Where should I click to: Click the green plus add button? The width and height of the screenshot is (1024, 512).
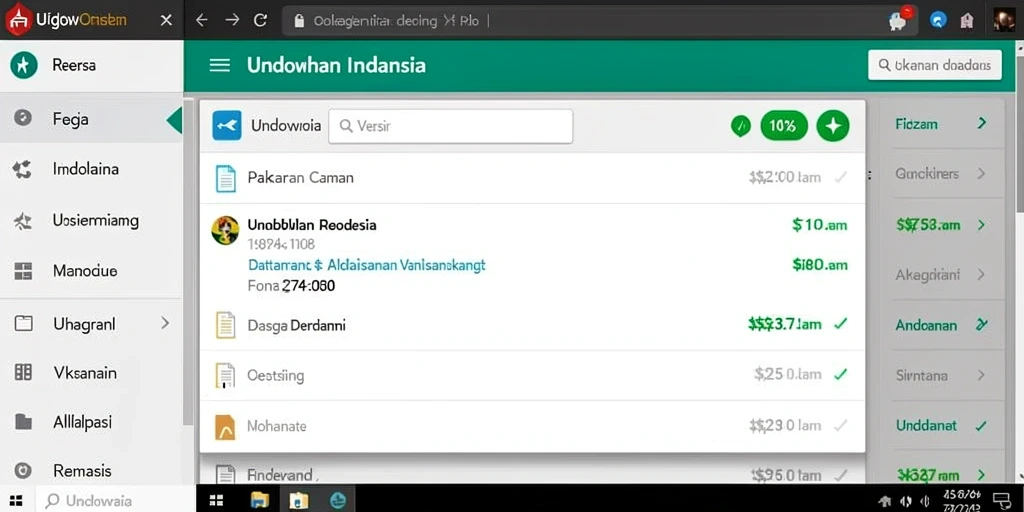(x=833, y=125)
